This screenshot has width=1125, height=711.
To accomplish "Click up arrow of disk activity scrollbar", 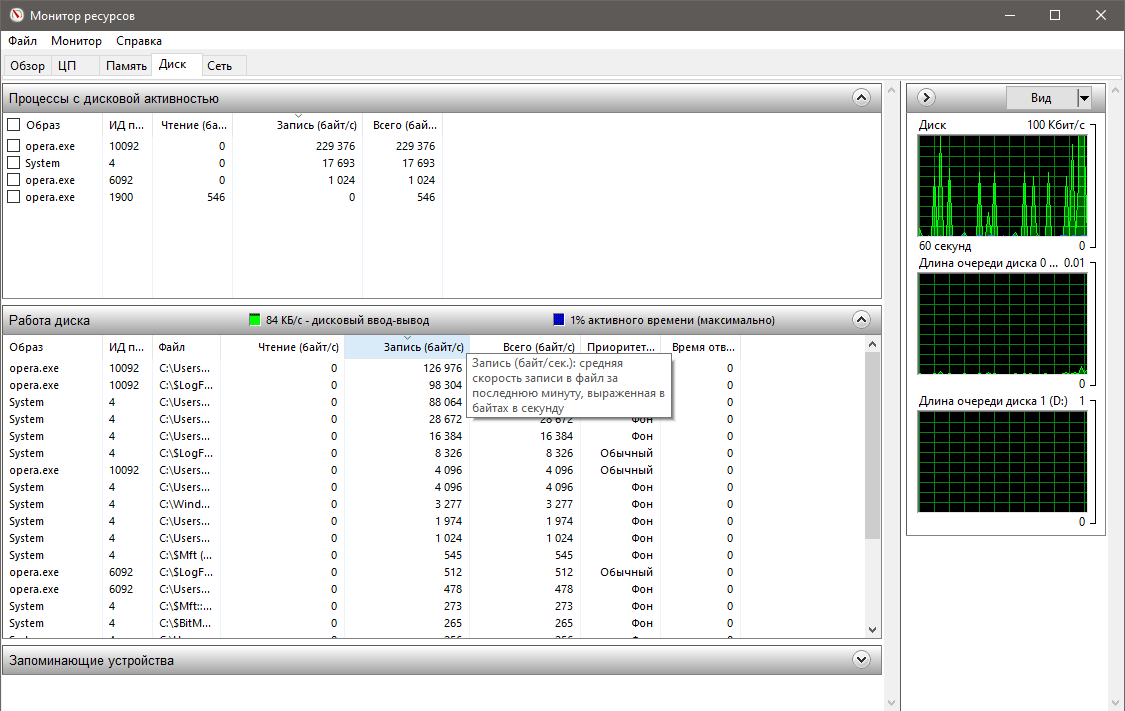I will (x=872, y=344).
